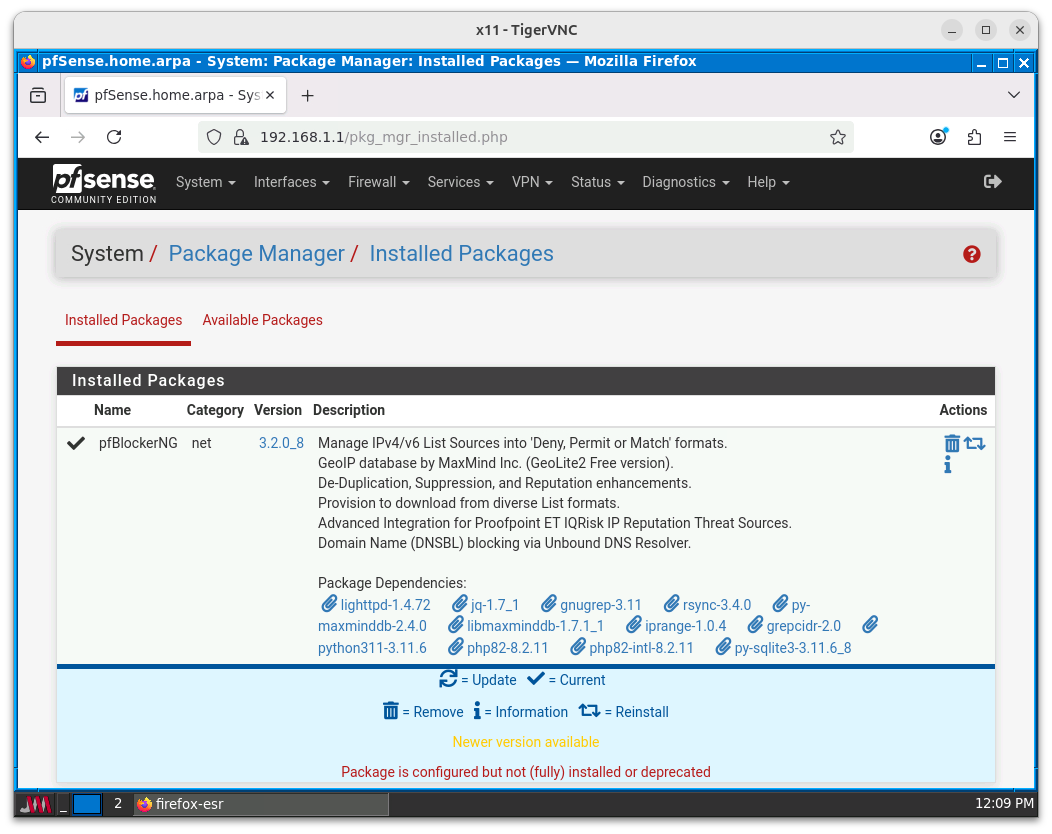The image size is (1052, 834).
Task: View pfBlockerNG package information icon
Action: [x=947, y=465]
